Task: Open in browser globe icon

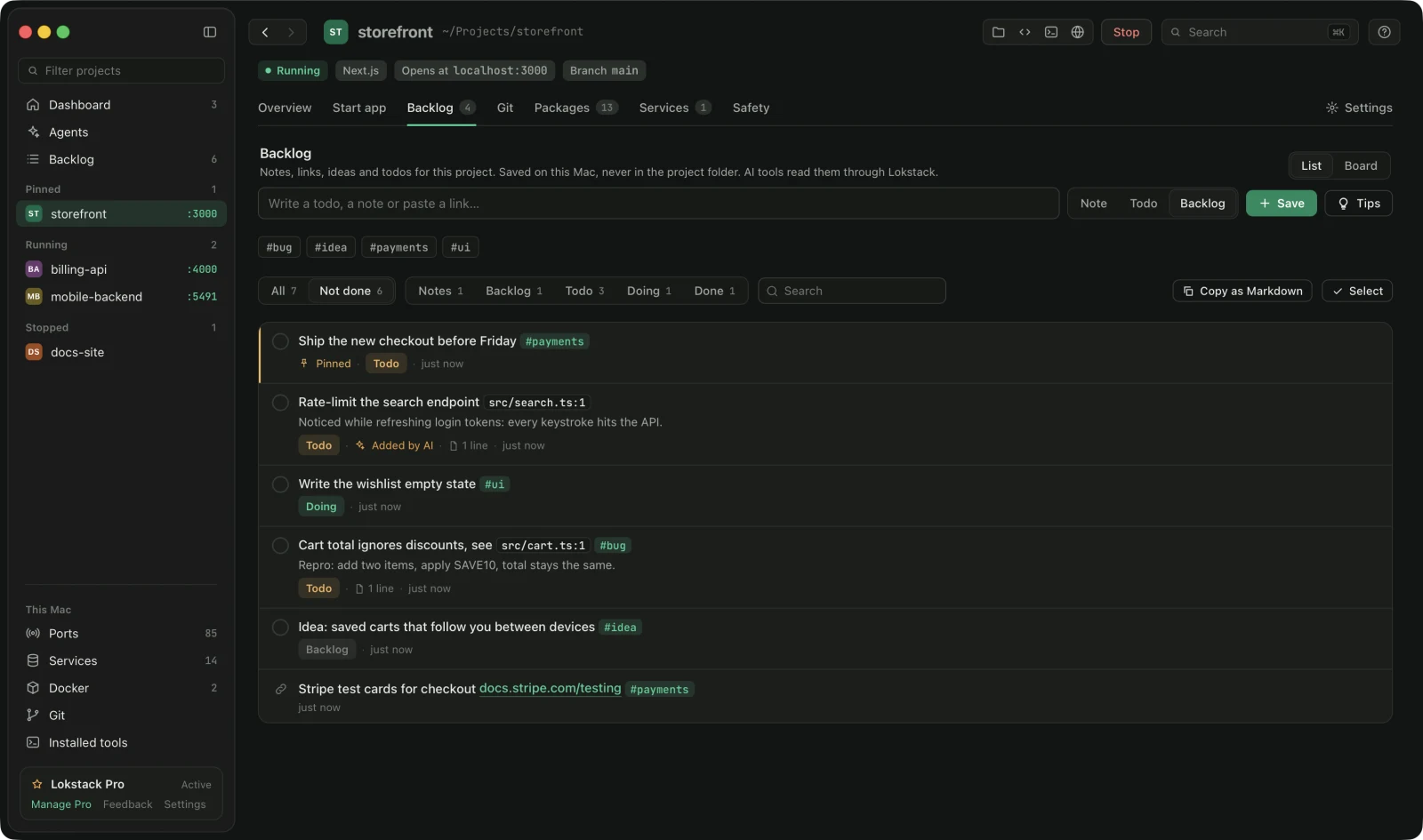Action: (1077, 32)
